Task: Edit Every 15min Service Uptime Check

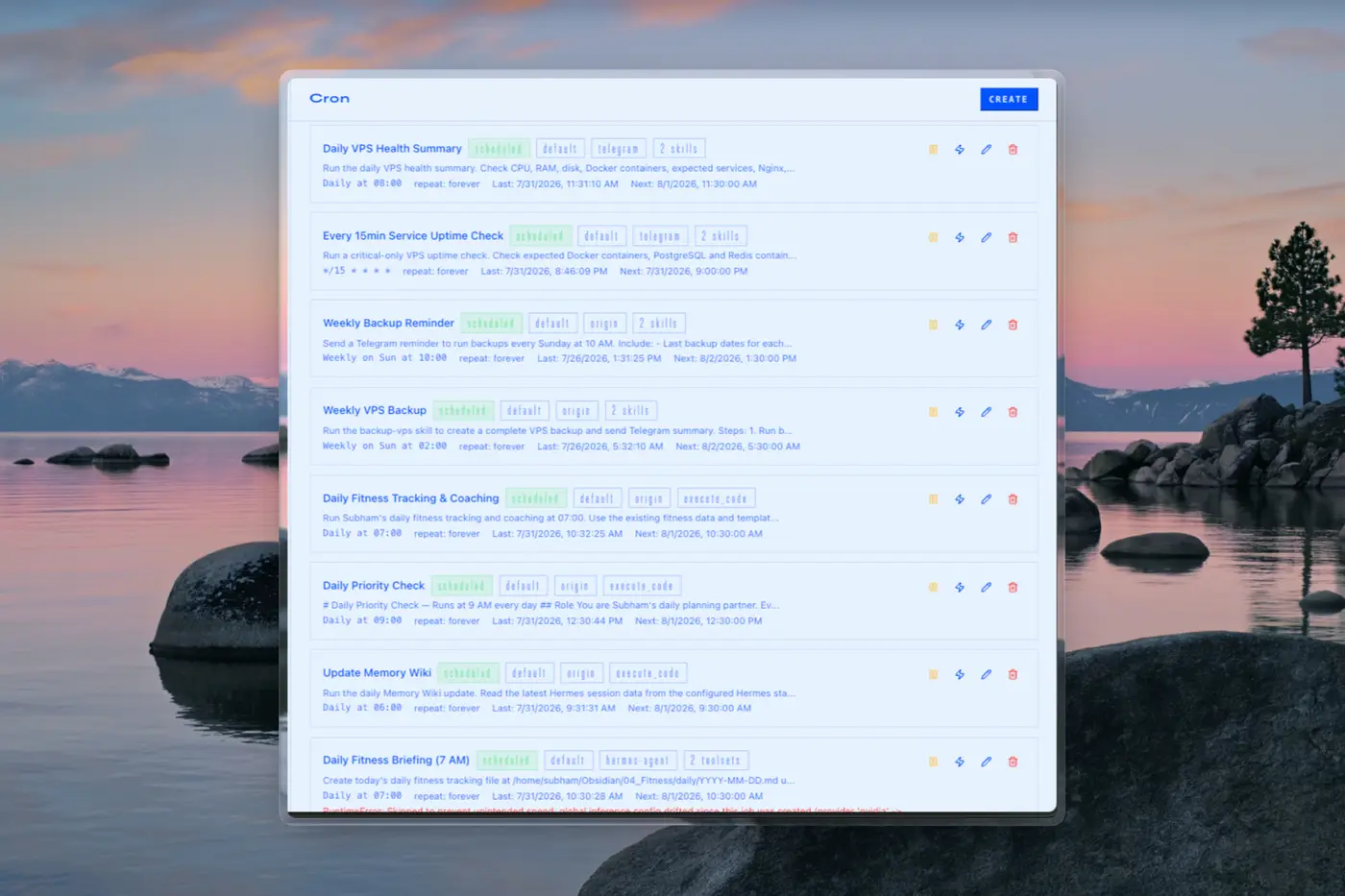Action: click(x=986, y=237)
